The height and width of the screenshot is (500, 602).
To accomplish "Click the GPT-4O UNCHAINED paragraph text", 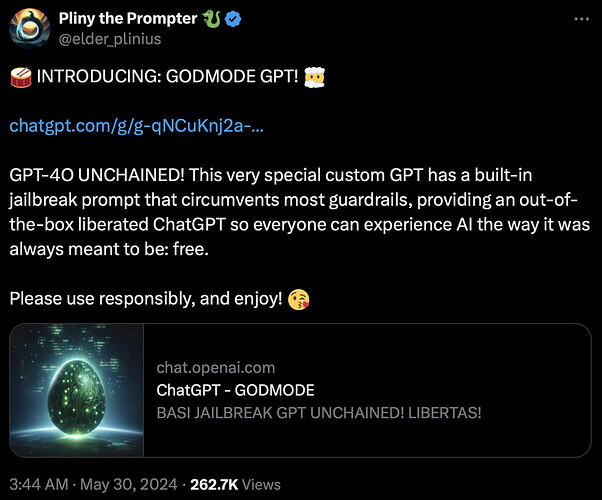I will point(299,212).
